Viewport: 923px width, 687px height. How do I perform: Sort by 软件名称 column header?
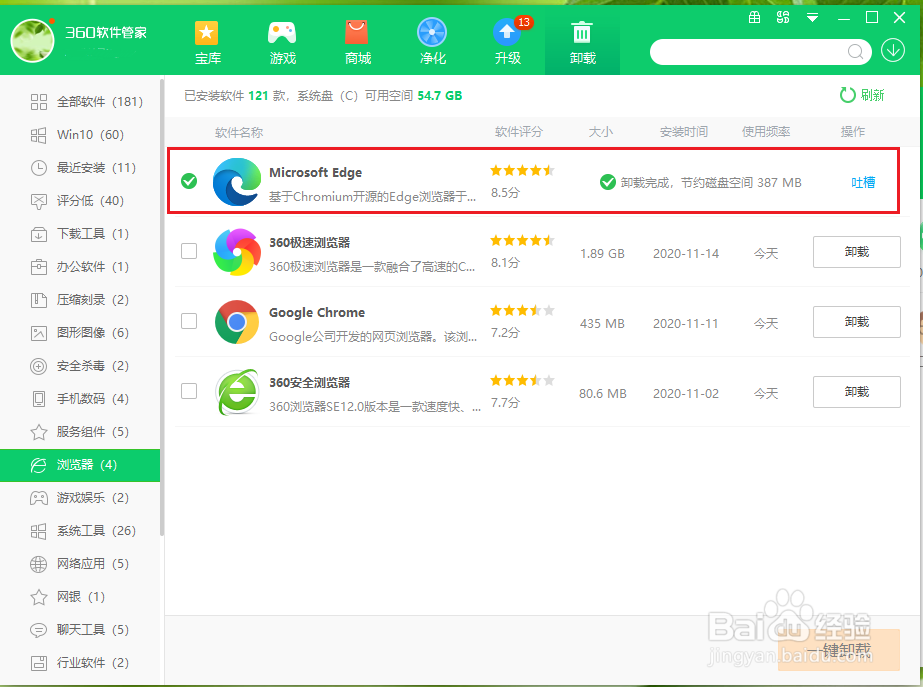coord(239,132)
